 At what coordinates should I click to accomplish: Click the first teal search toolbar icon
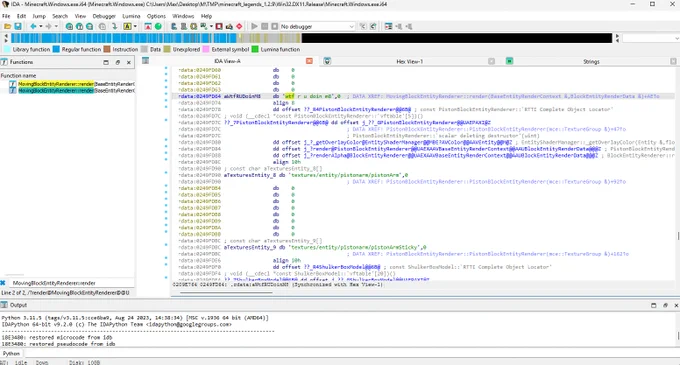point(69,26)
